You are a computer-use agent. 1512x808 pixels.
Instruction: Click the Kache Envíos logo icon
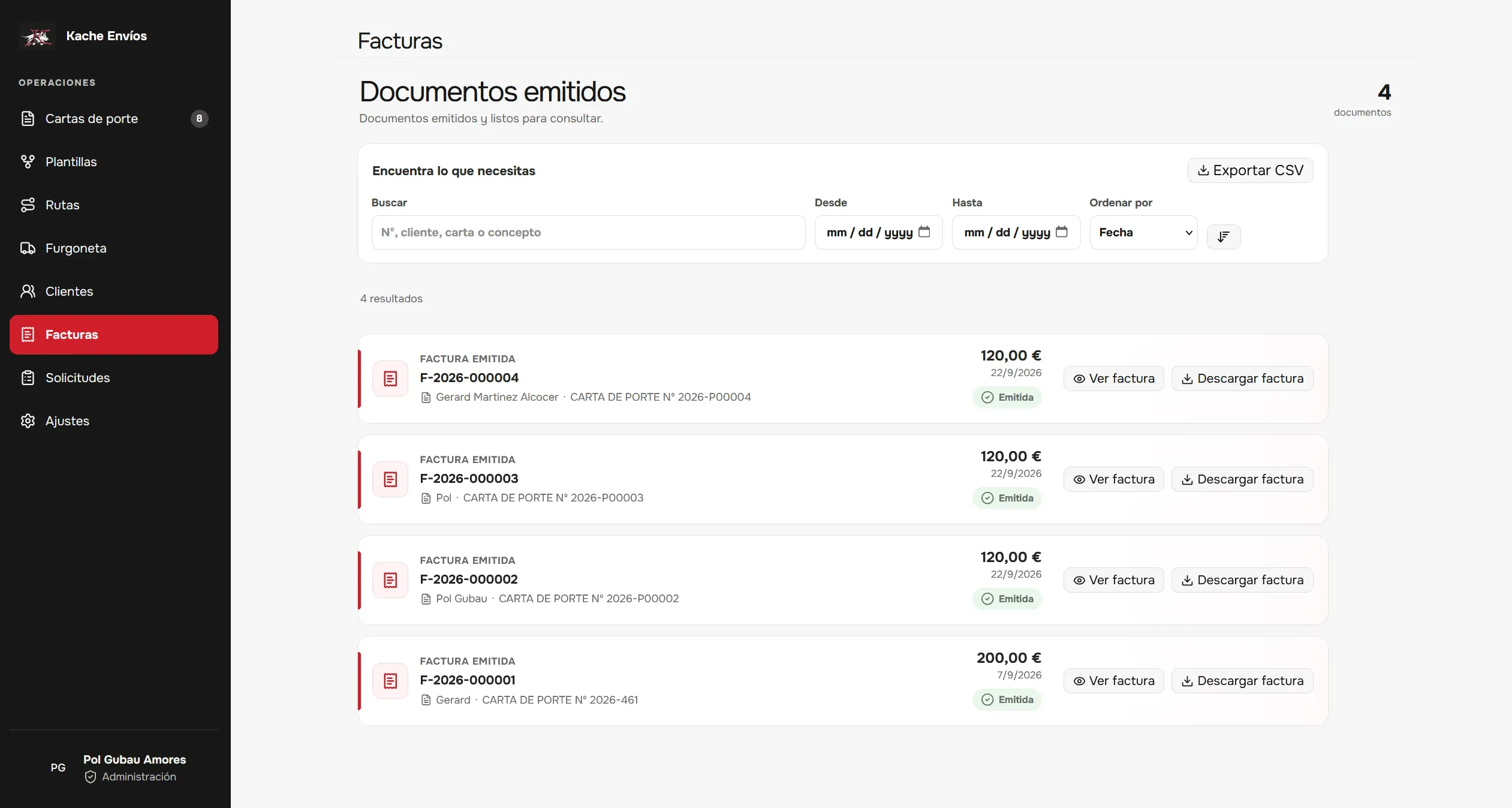(x=37, y=37)
